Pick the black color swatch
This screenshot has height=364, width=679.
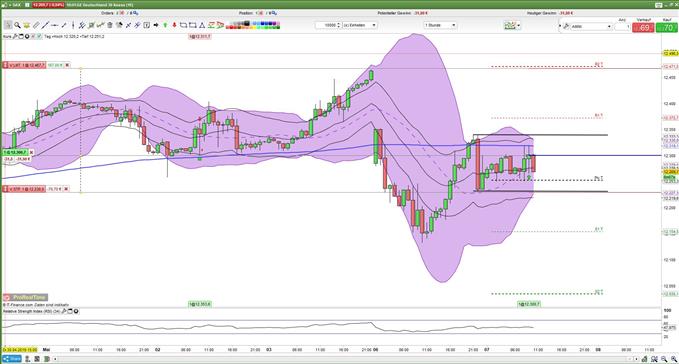tap(247, 23)
